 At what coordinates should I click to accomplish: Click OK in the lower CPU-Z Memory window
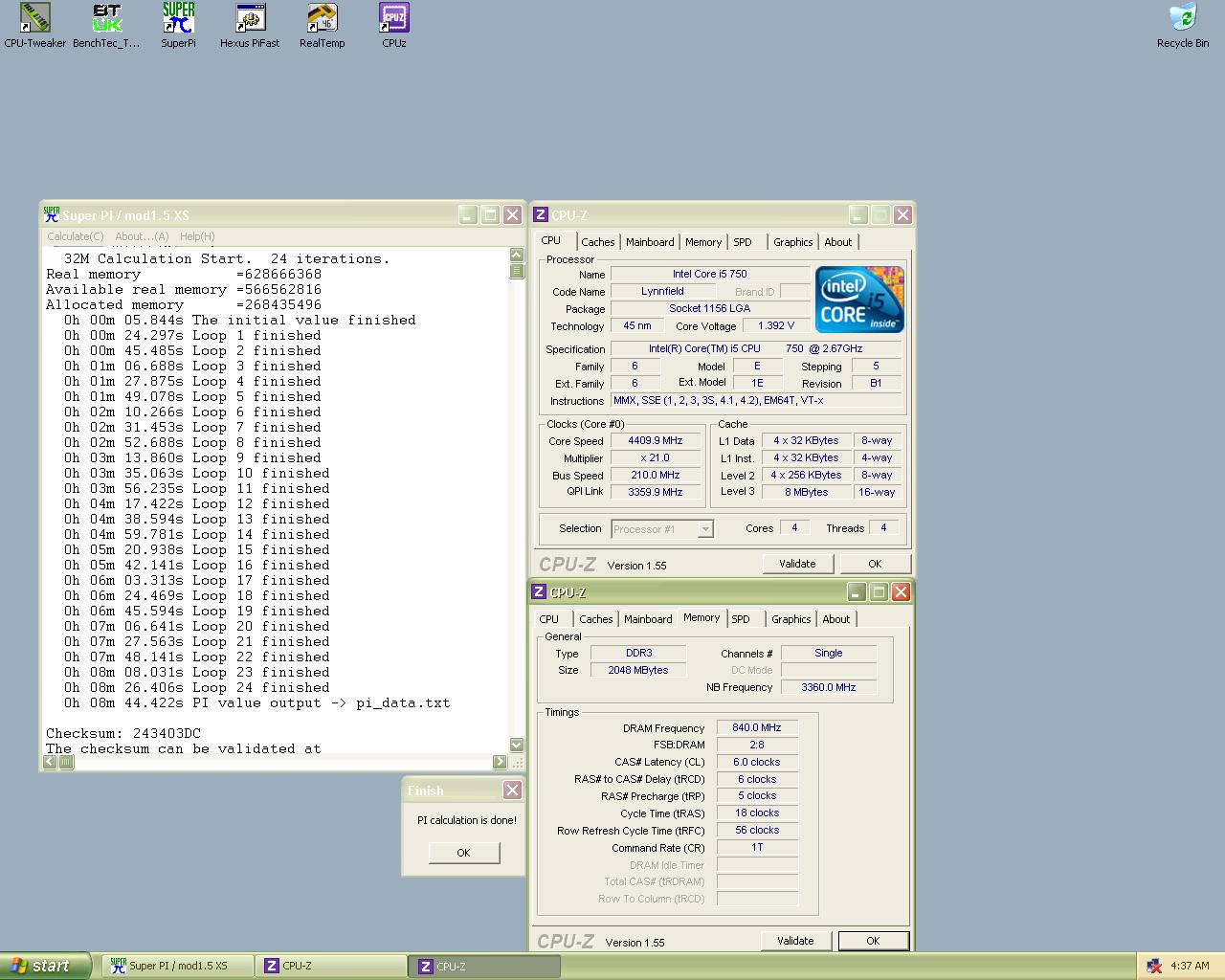[873, 941]
